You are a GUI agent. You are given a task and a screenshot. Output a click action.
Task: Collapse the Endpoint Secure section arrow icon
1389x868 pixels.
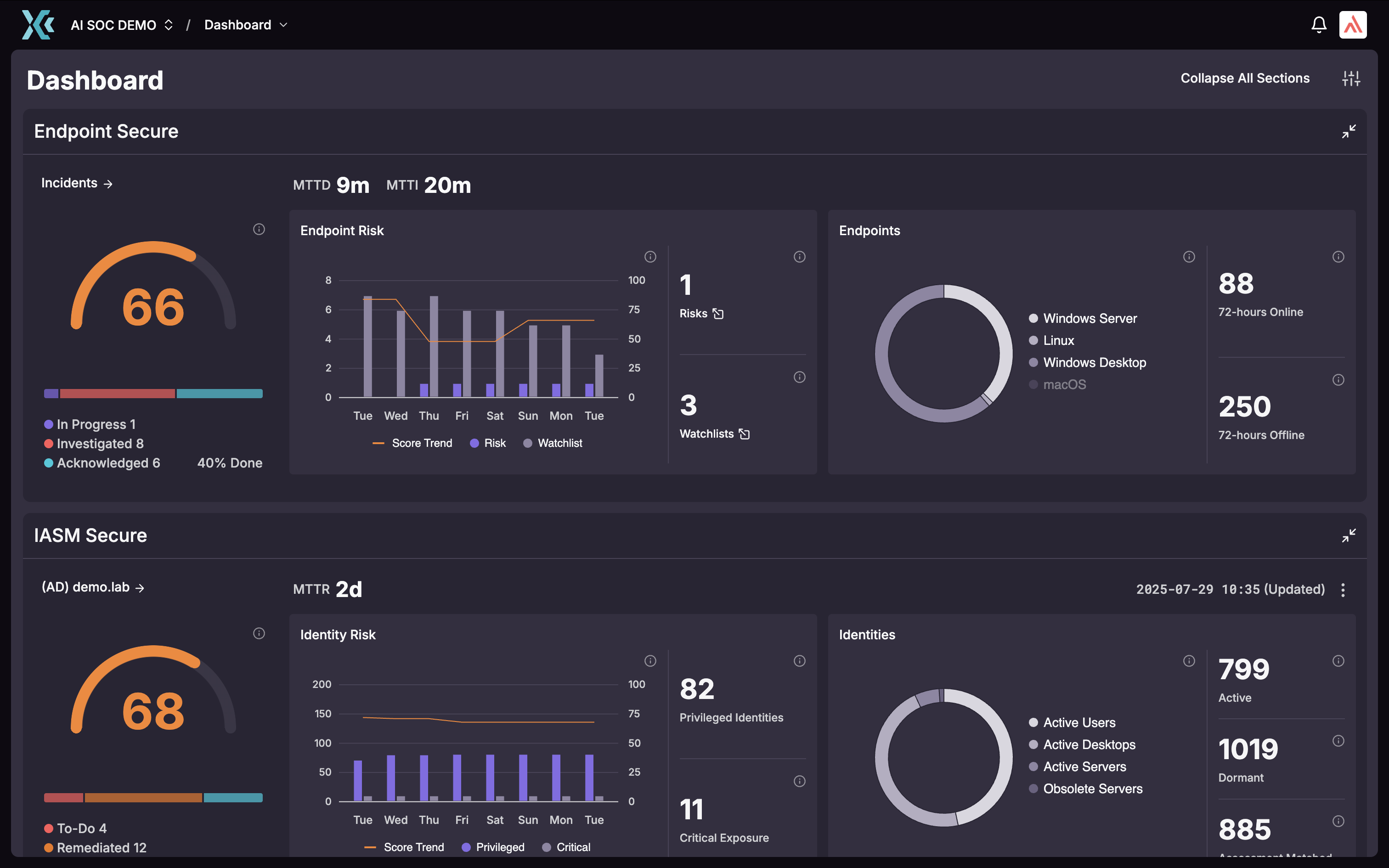click(1349, 131)
